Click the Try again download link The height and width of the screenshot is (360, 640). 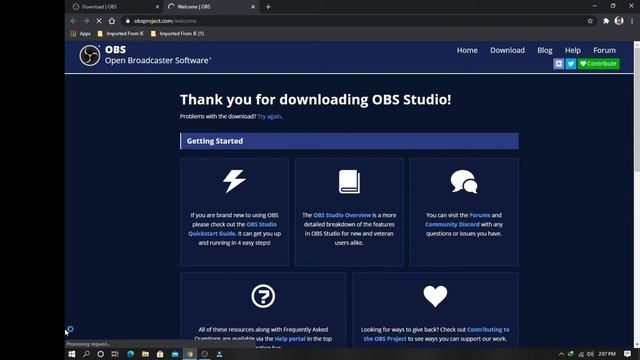(269, 116)
